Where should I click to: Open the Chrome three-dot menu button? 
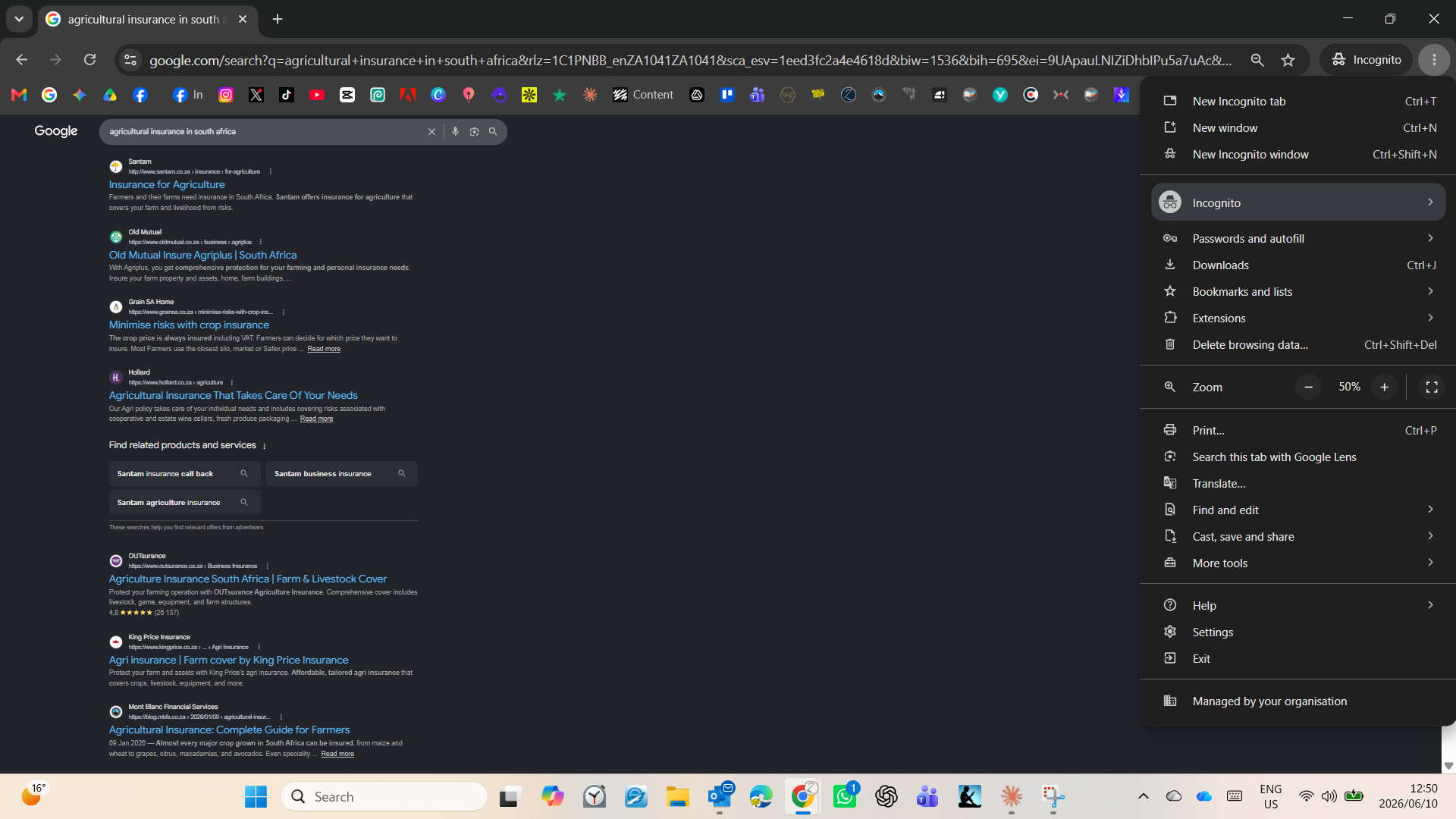[1434, 60]
